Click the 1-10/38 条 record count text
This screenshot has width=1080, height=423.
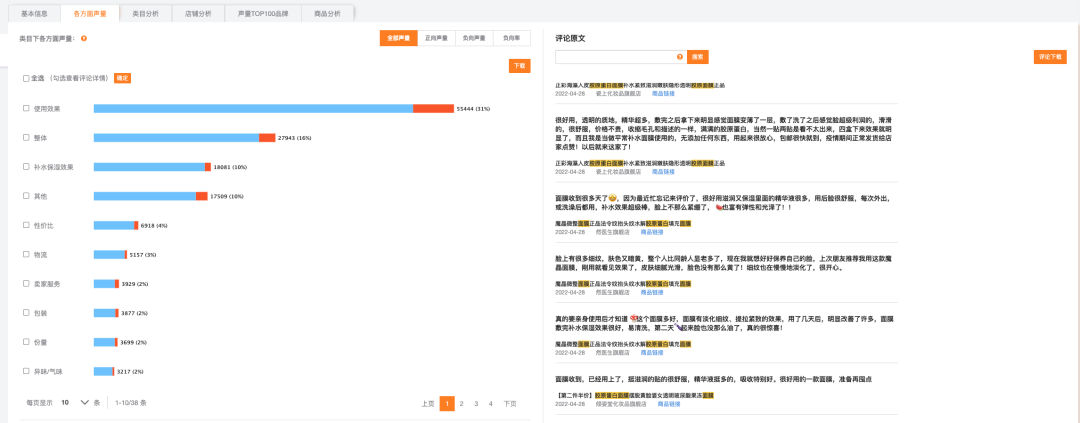tap(131, 402)
